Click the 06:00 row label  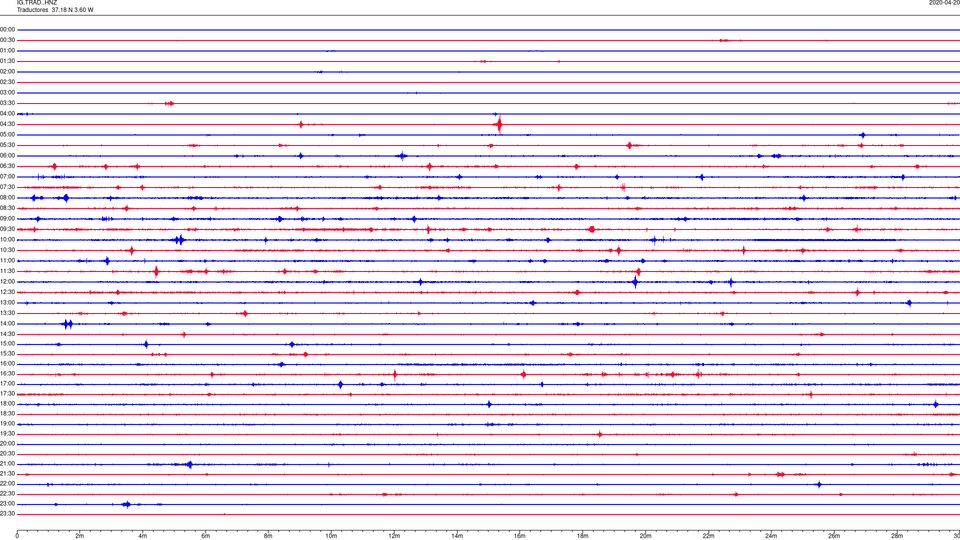click(x=8, y=156)
